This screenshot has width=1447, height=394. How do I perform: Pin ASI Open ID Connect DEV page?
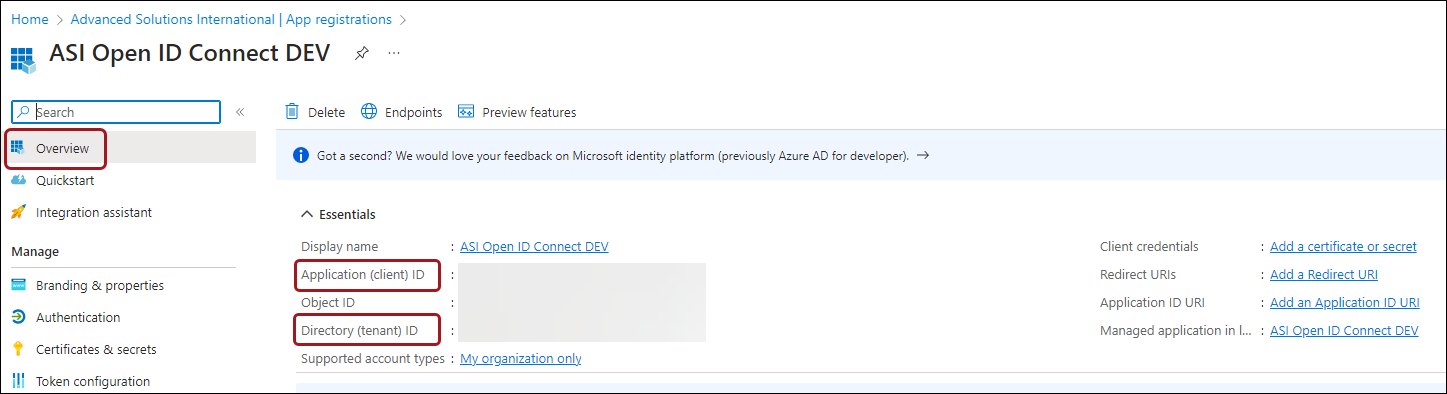(362, 53)
